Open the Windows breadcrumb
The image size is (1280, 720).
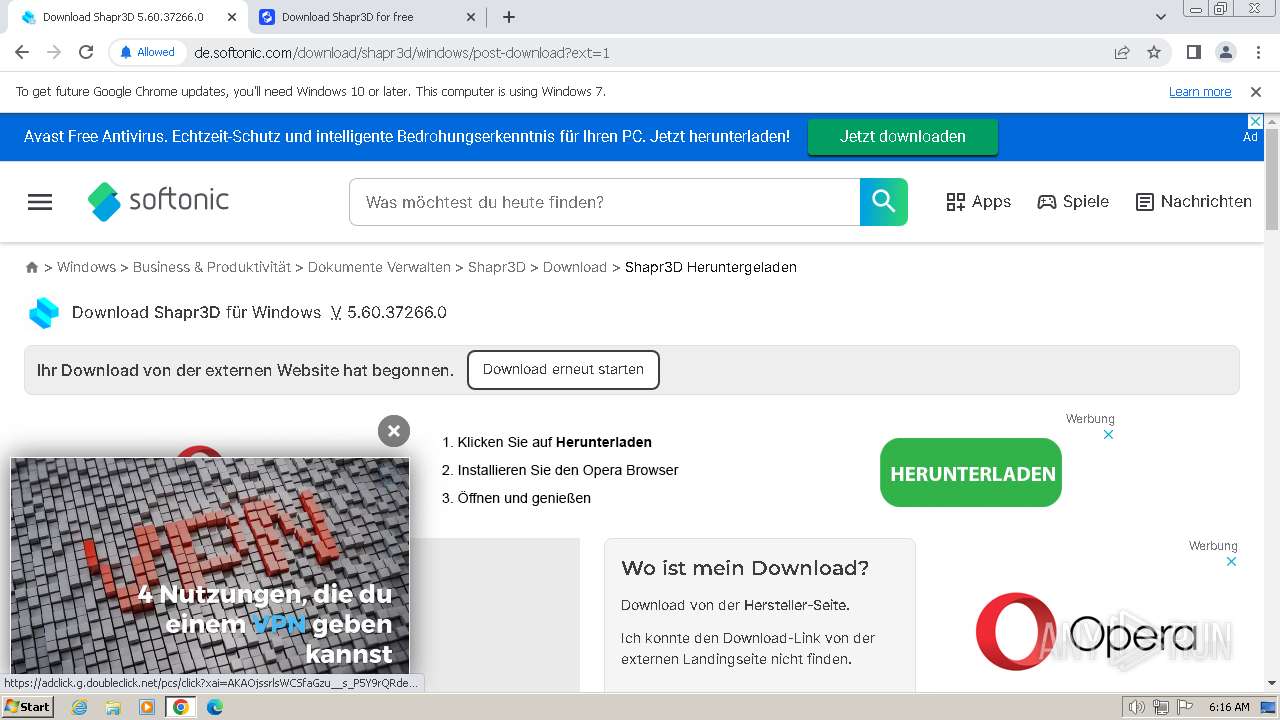[86, 267]
